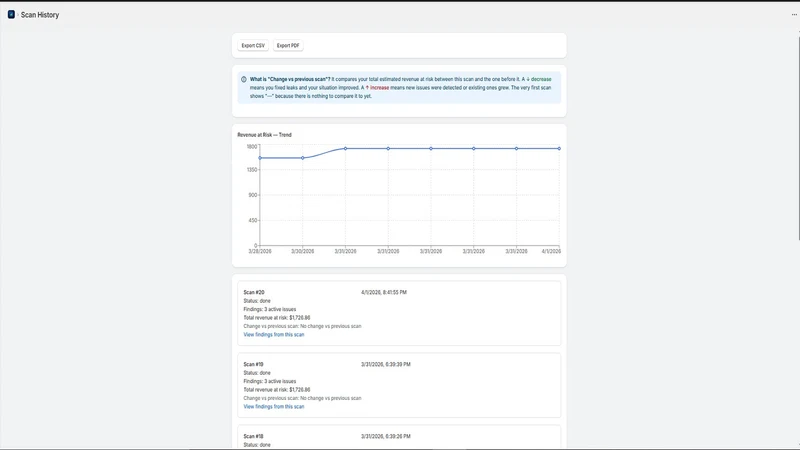Click the Scan History page title

(40, 15)
